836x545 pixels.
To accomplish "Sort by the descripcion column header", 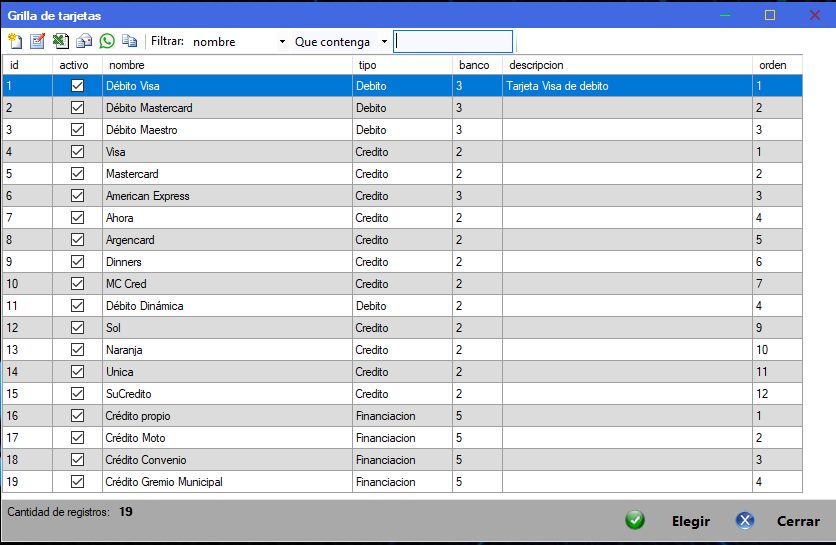I will point(627,65).
